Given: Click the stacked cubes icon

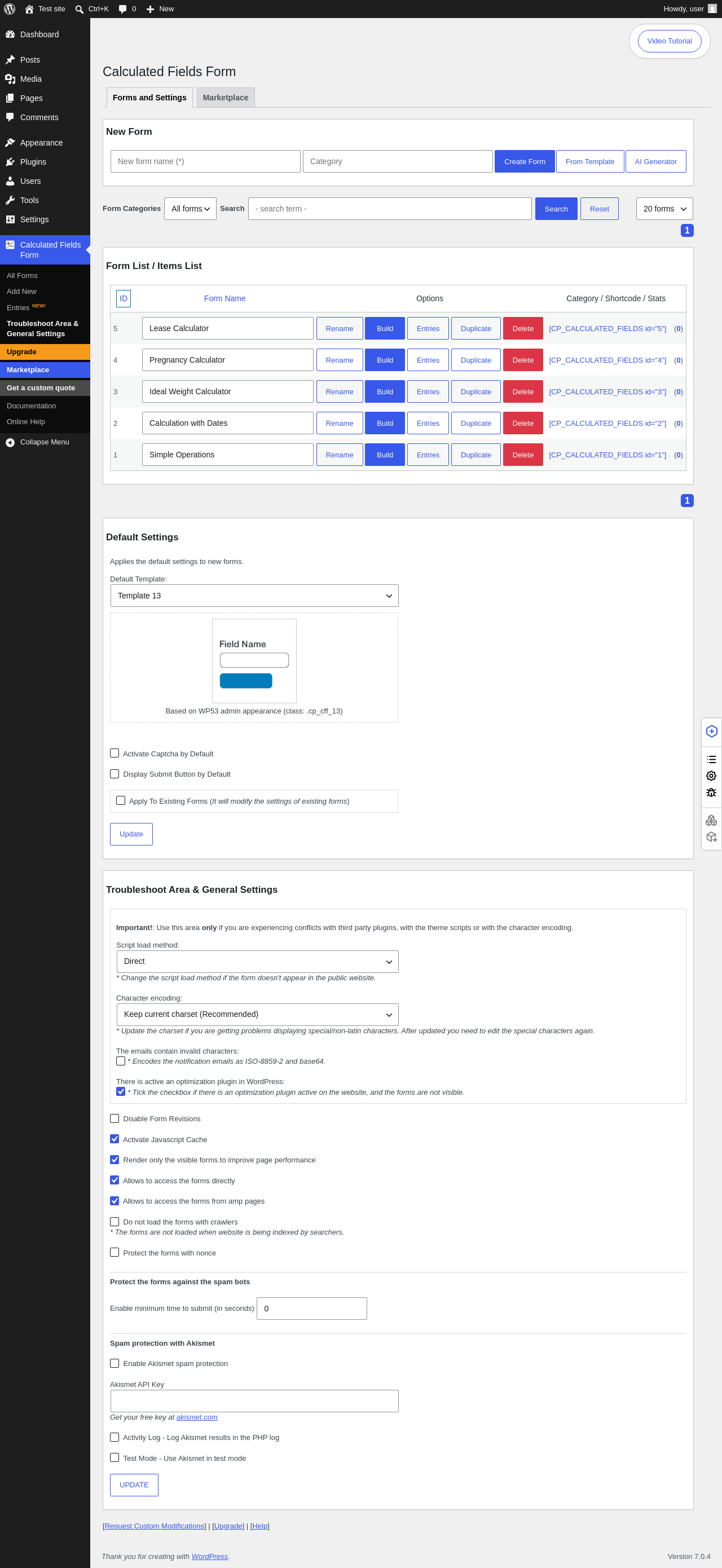Looking at the screenshot, I should (x=711, y=821).
